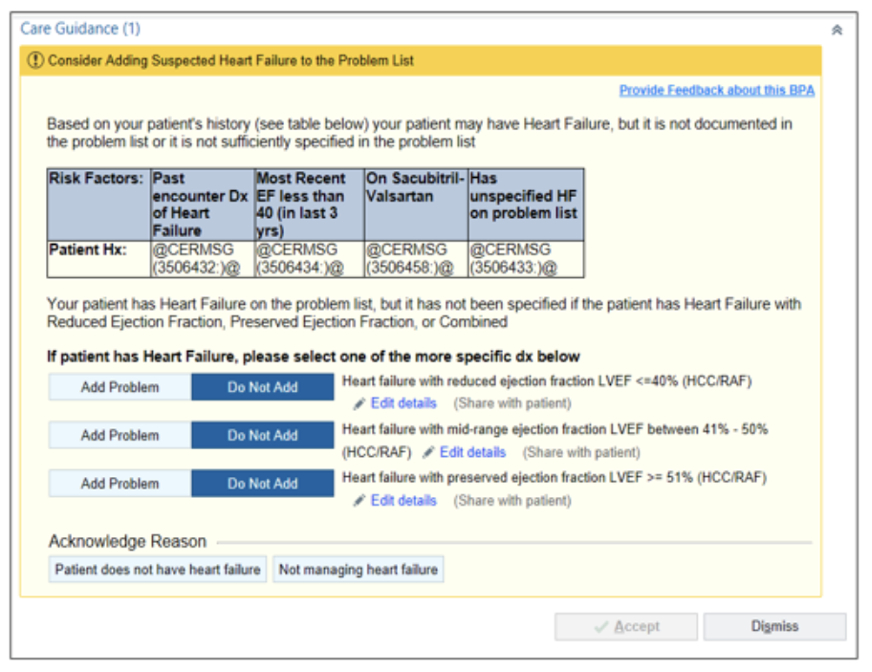Viewport: 872px width, 672px height.
Task: Click Add Problem for reduced ejection fraction
Action: [120, 388]
